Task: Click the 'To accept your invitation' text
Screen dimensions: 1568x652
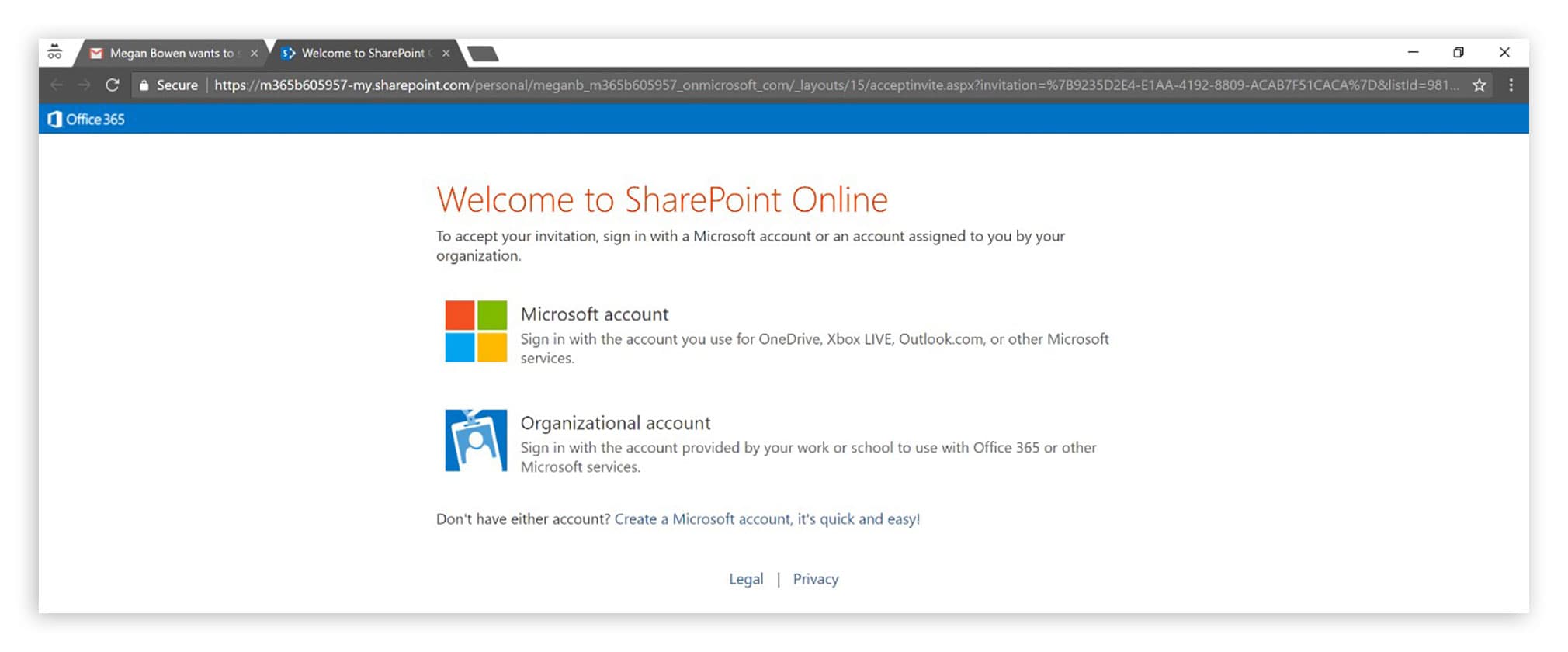Action: [x=750, y=245]
